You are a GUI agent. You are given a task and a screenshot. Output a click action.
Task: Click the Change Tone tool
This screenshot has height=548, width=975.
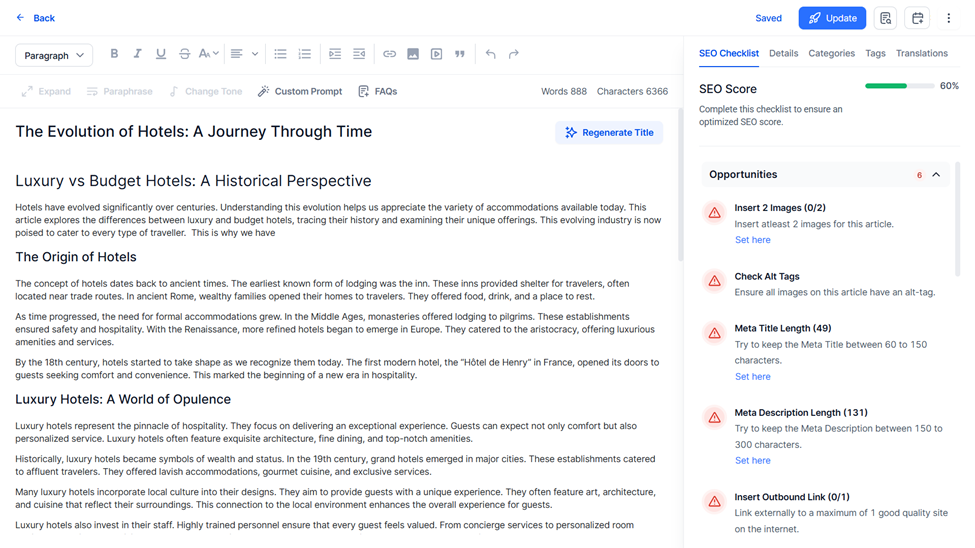[206, 91]
